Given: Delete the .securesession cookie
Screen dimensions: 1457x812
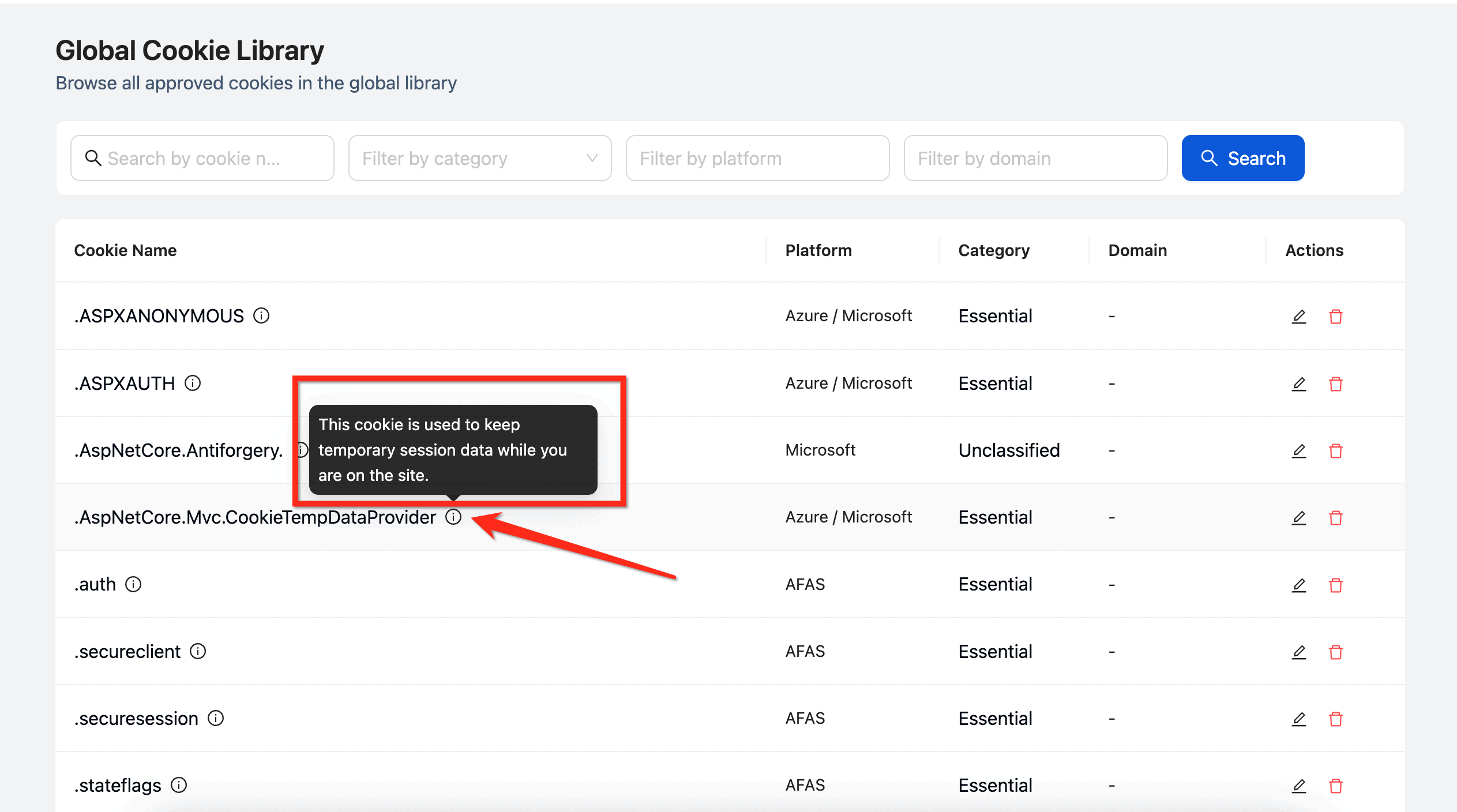Looking at the screenshot, I should (x=1335, y=719).
